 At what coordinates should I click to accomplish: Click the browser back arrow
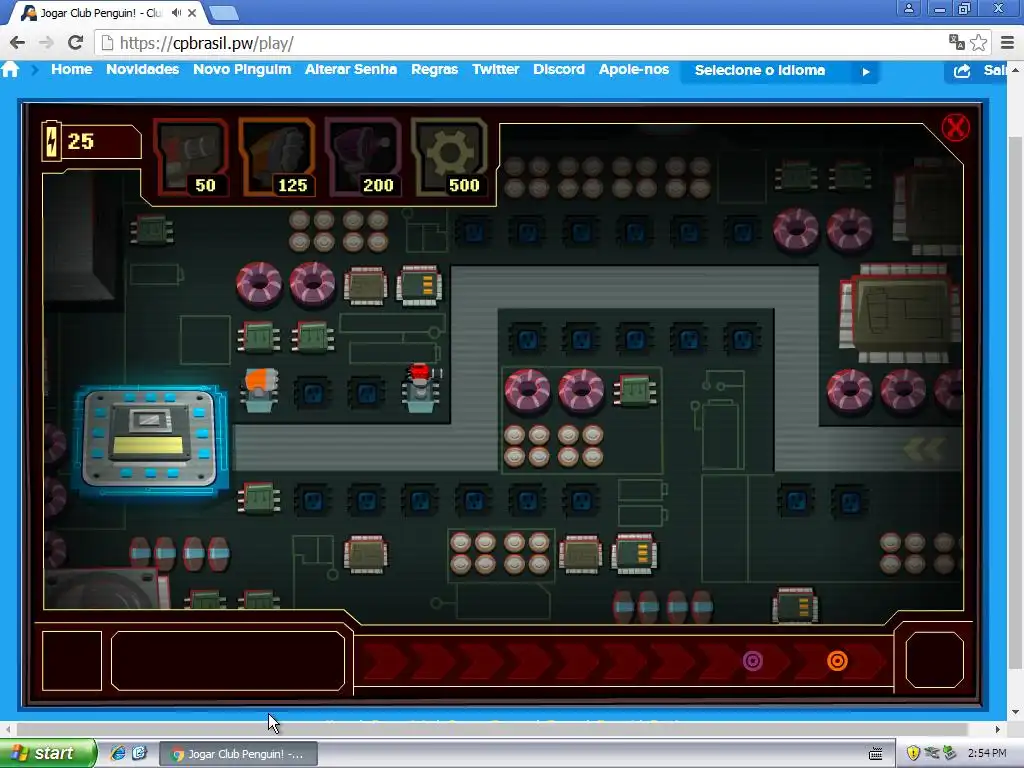pyautogui.click(x=18, y=43)
